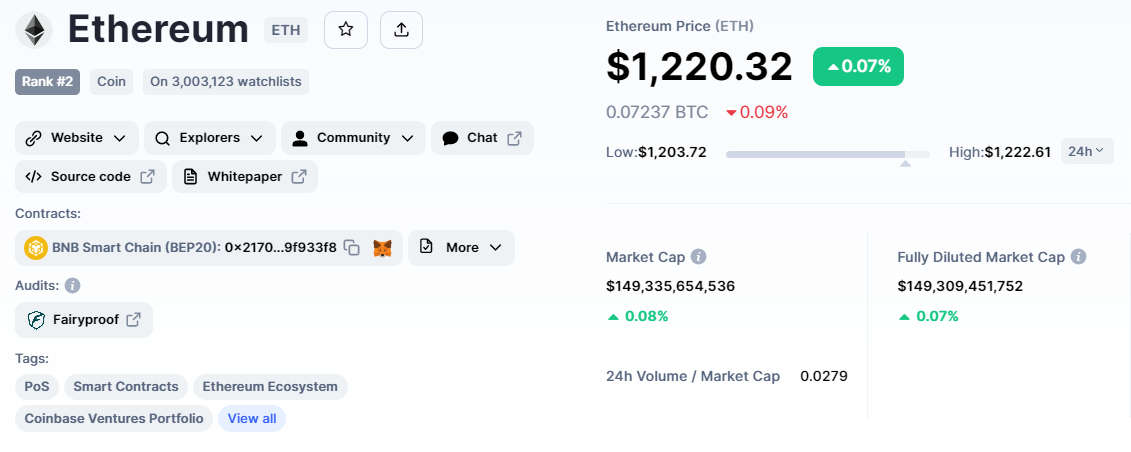Click Market Cap value $149,335,654,536
1131x452 pixels.
coord(671,286)
